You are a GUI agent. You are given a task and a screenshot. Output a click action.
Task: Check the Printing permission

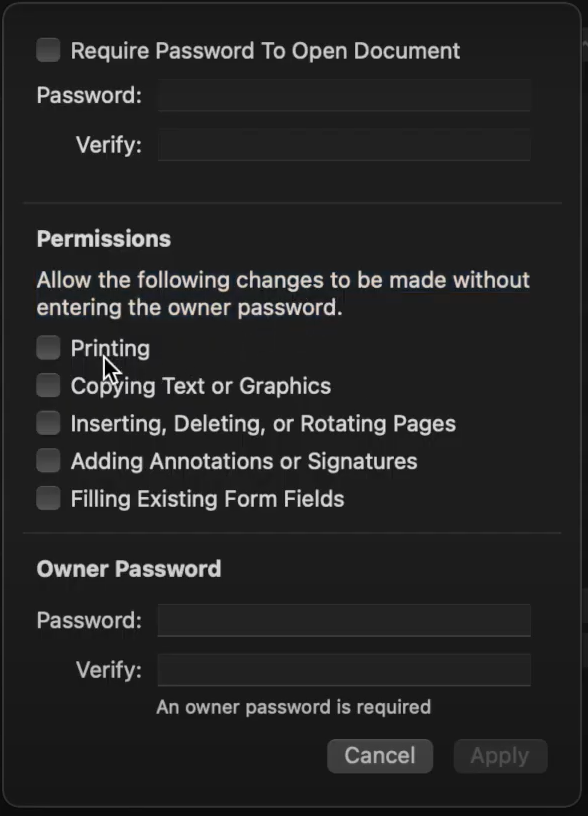click(x=47, y=347)
